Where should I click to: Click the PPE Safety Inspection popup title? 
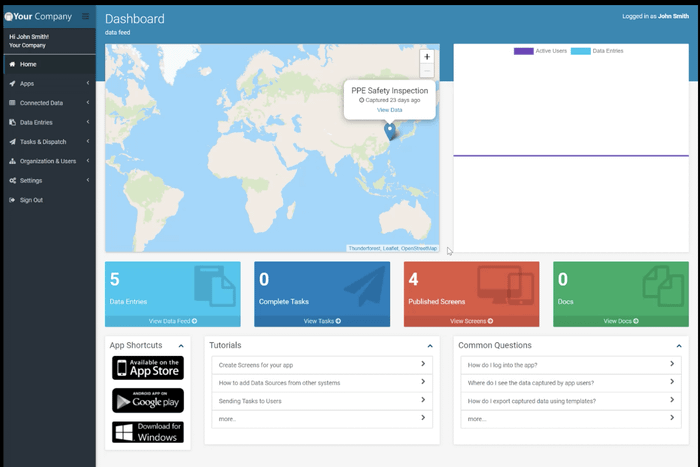390,91
